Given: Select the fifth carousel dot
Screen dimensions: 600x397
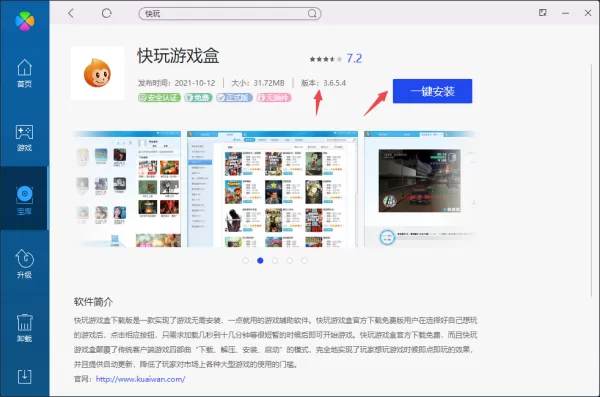Looking at the screenshot, I should coord(304,261).
